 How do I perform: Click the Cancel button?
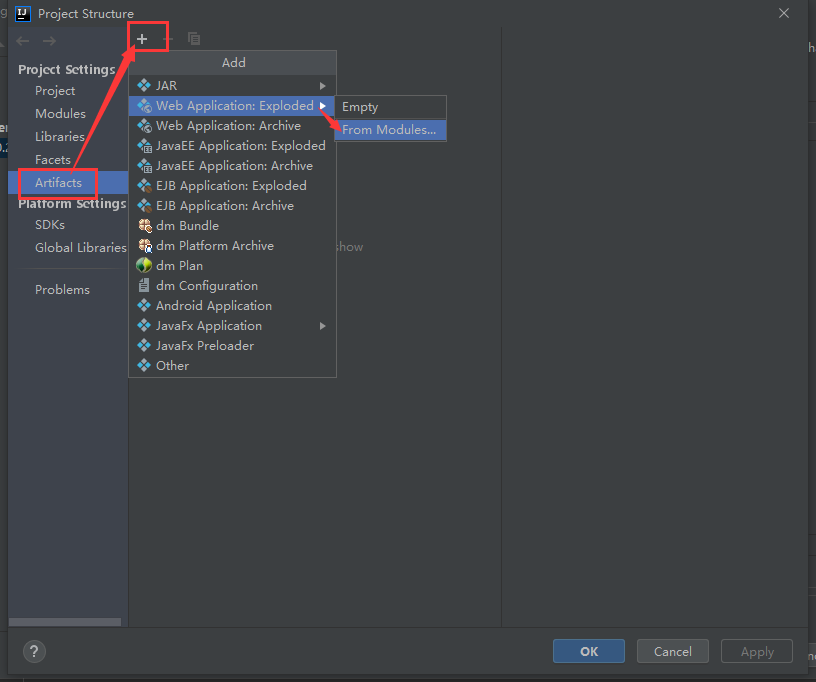673,651
